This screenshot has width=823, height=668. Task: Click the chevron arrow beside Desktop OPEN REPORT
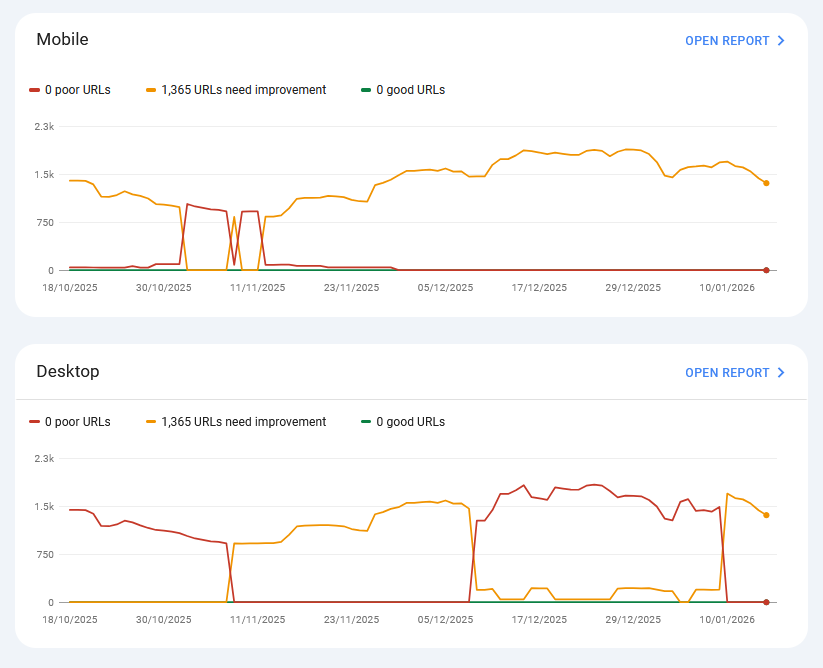(780, 373)
